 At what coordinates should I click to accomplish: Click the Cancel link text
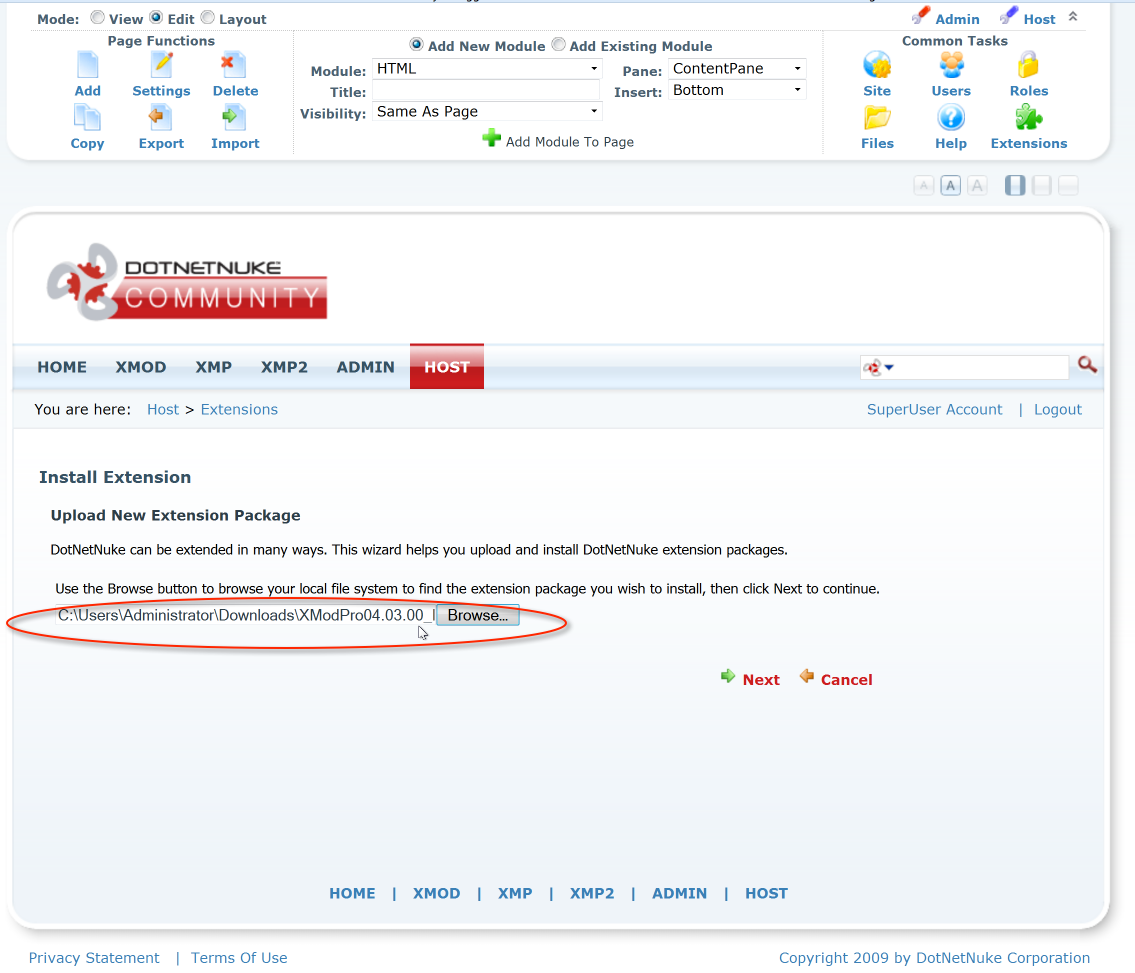pos(846,680)
